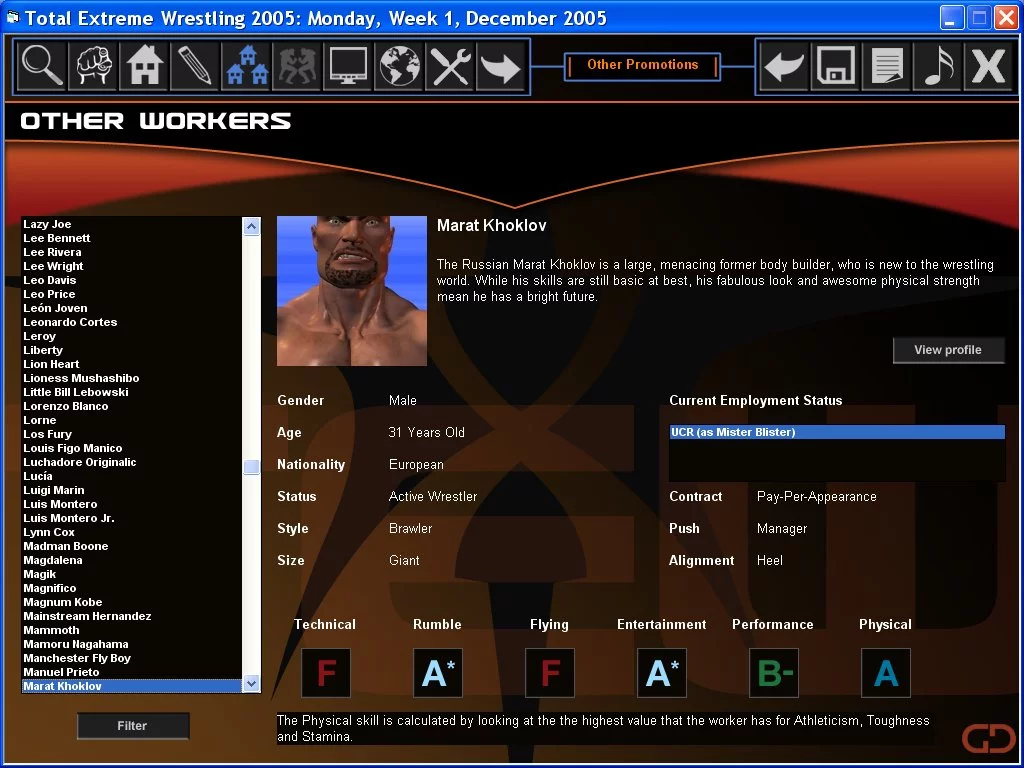Open the pencil edit icon
1024x768 pixels.
tap(195, 65)
